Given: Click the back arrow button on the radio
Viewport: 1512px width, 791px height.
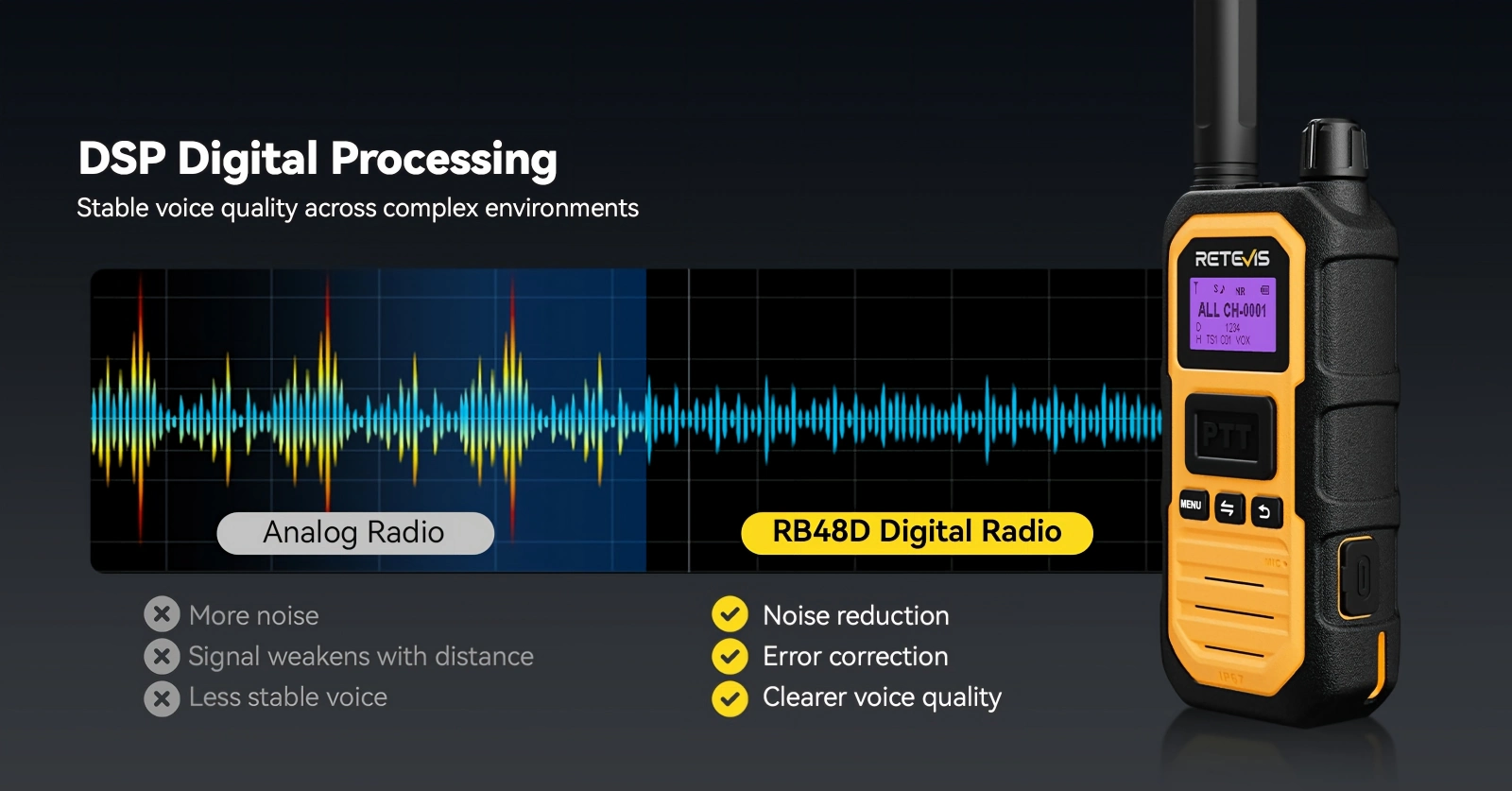Looking at the screenshot, I should pos(1264,512).
